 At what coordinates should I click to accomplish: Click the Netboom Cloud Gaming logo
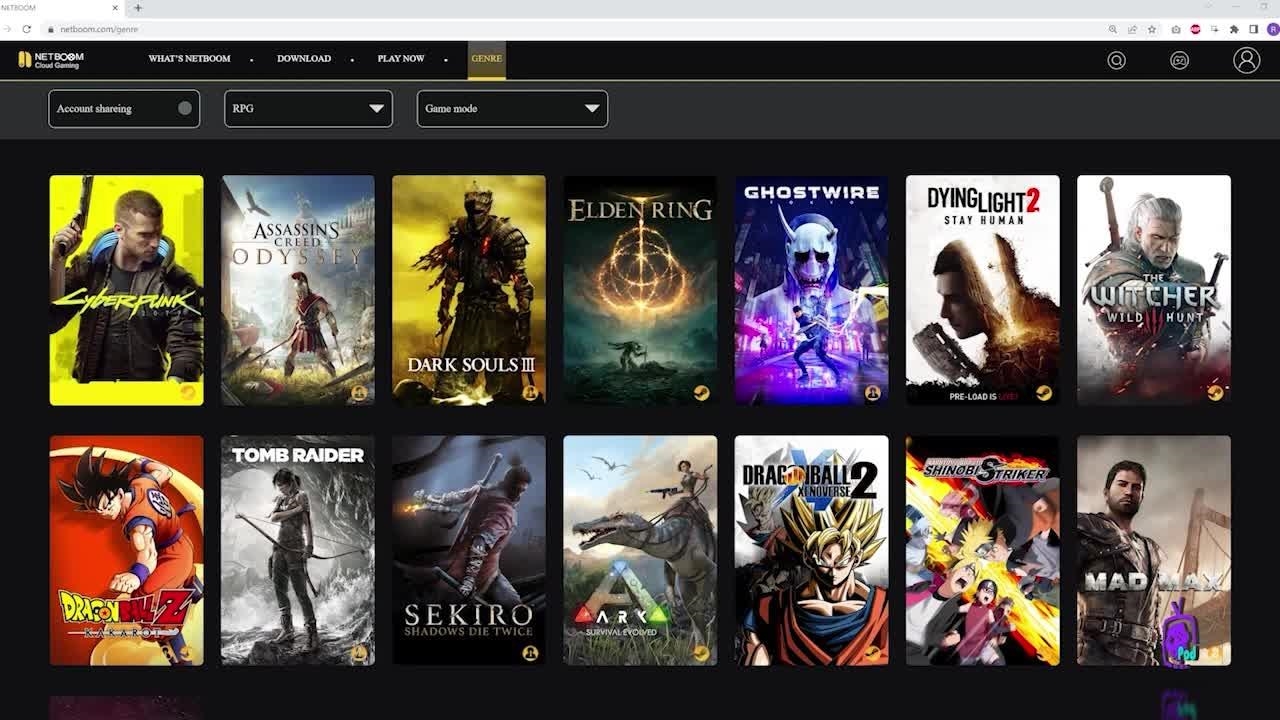coord(51,60)
